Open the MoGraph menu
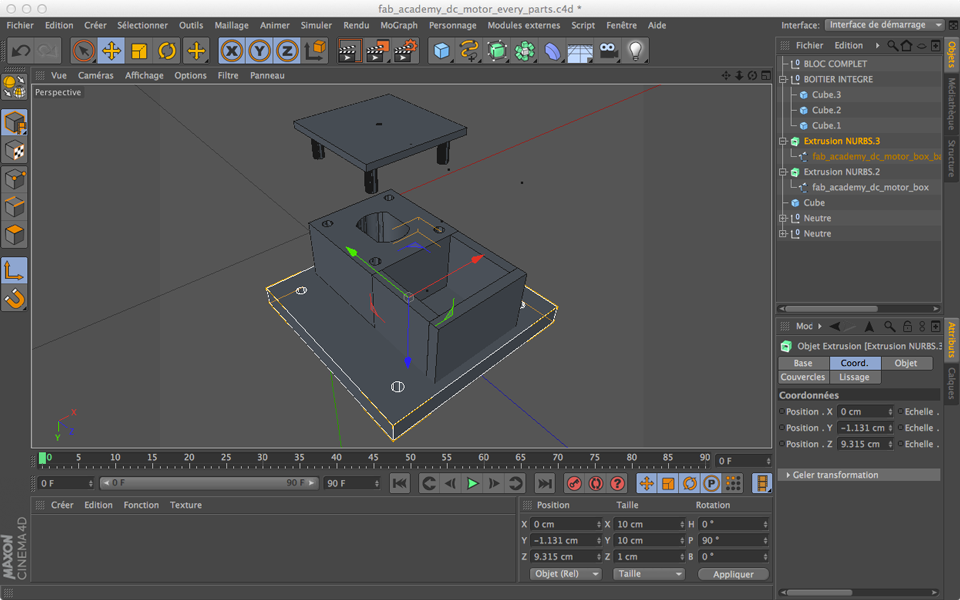The image size is (960, 600). [x=399, y=25]
